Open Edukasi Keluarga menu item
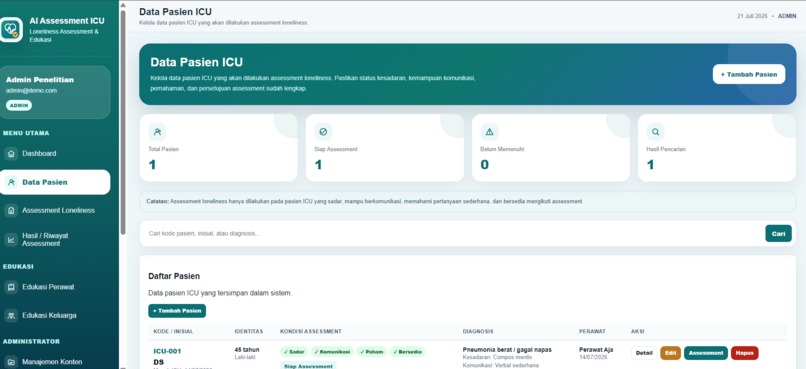This screenshot has width=806, height=369. [x=54, y=315]
